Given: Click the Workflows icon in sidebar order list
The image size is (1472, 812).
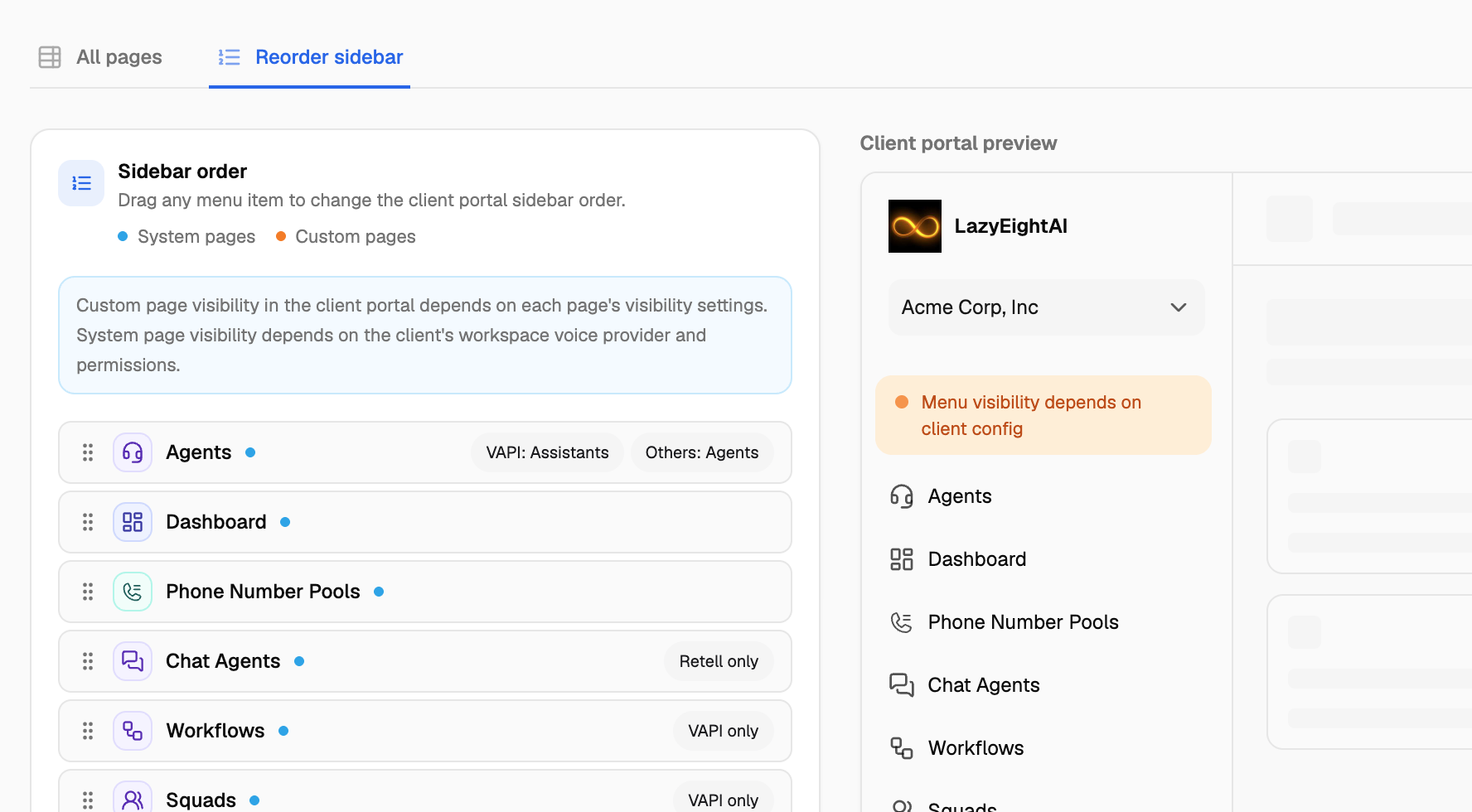Looking at the screenshot, I should [133, 731].
